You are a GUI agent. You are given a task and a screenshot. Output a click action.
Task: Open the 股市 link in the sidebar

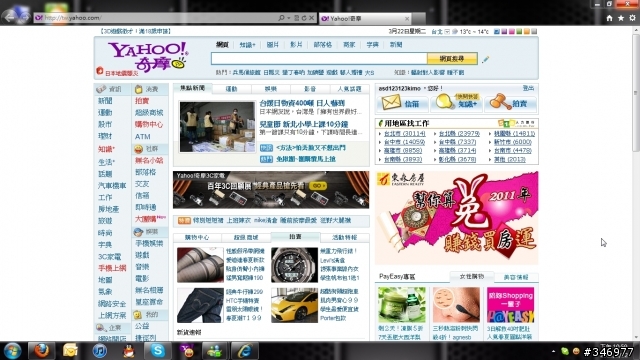click(105, 124)
